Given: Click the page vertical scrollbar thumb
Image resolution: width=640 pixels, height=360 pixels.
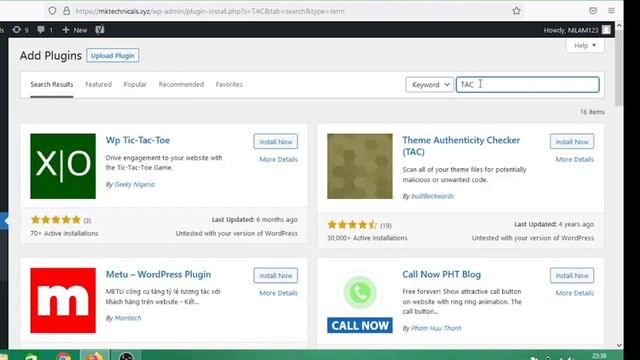Looking at the screenshot, I should (x=619, y=67).
